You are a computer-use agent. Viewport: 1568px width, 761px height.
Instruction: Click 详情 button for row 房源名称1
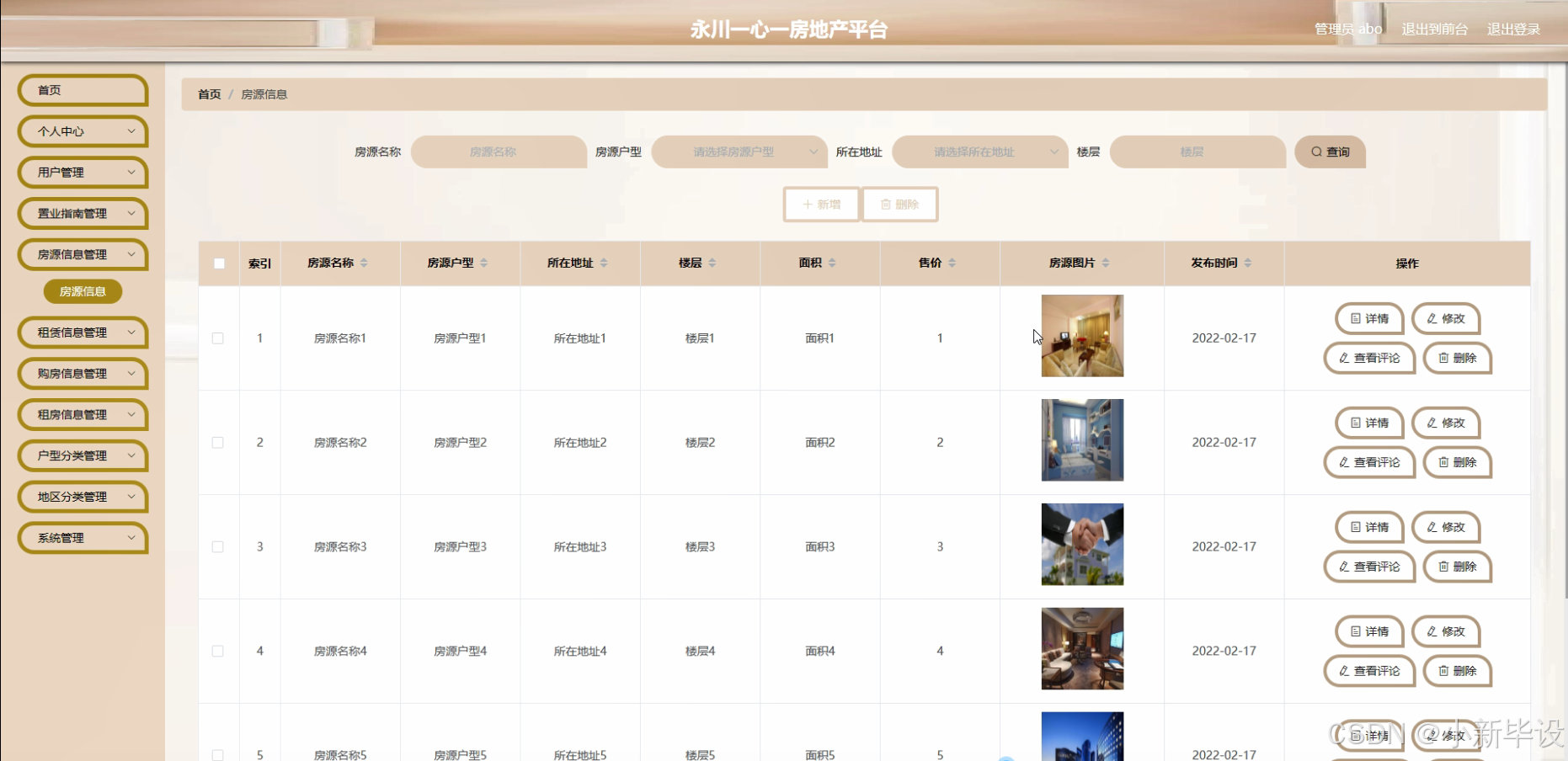pos(1369,318)
